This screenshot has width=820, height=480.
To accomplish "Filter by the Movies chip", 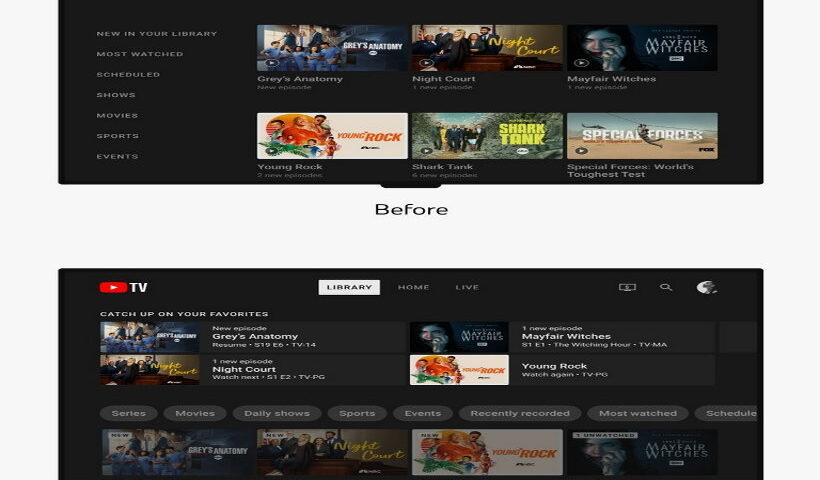I will tap(195, 413).
